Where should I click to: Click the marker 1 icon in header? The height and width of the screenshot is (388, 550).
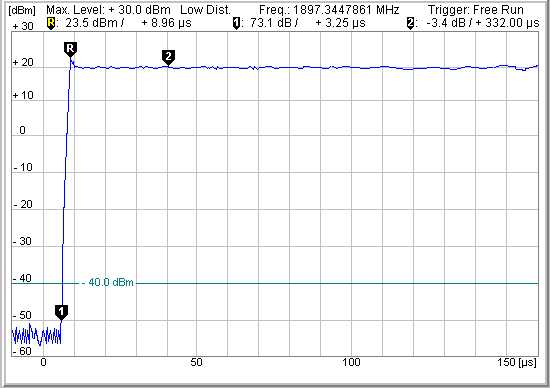[237, 24]
